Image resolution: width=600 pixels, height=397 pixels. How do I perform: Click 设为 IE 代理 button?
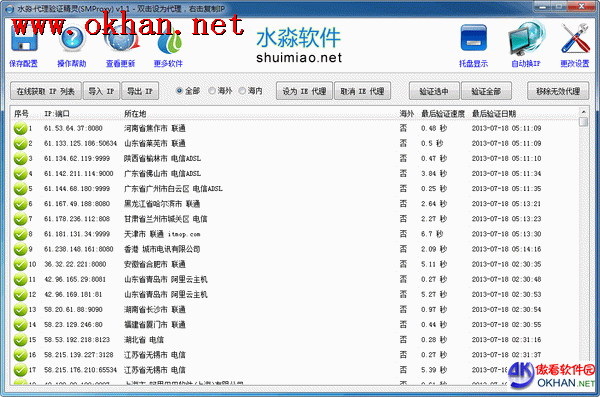(304, 91)
